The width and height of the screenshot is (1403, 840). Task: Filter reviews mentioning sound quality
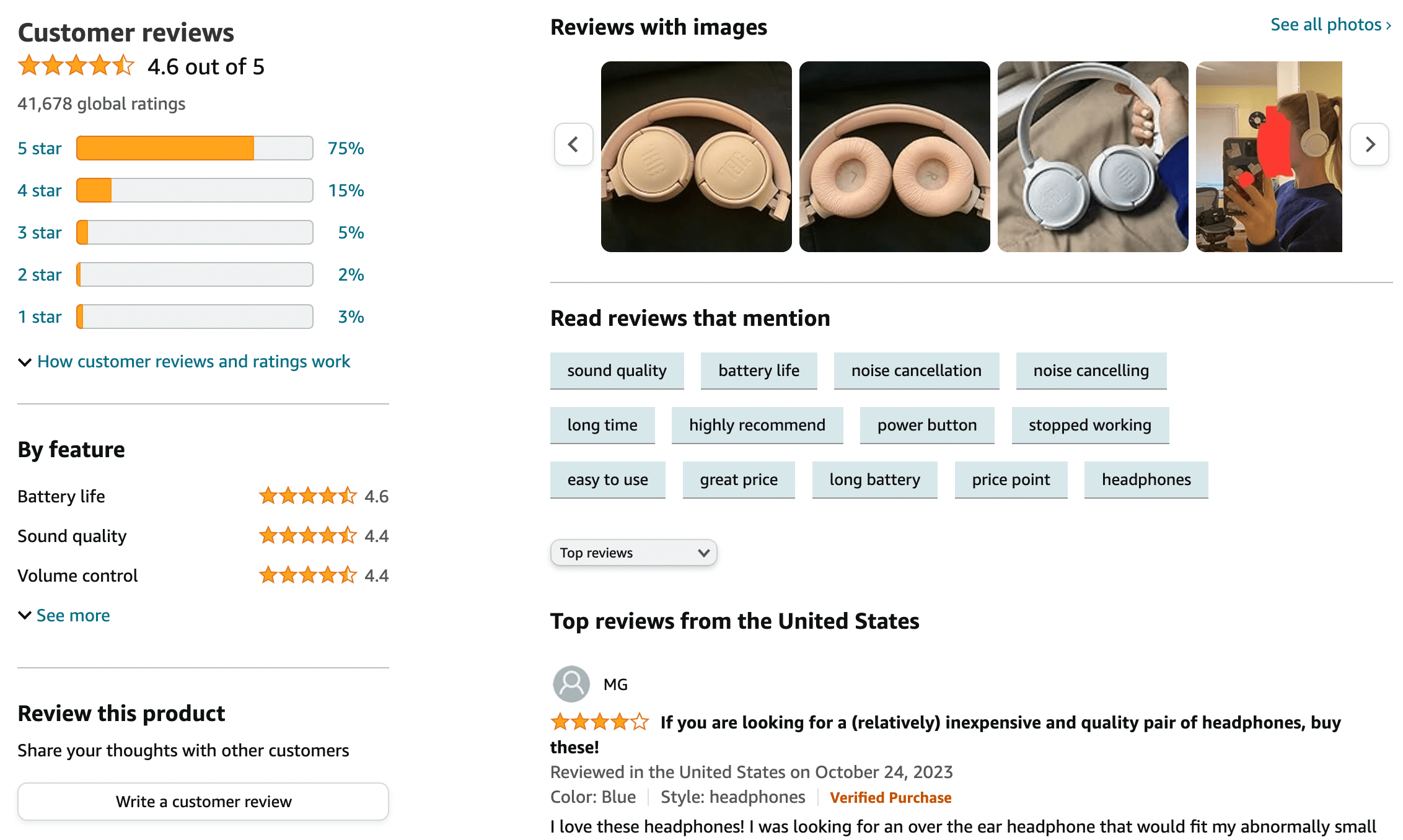point(617,370)
